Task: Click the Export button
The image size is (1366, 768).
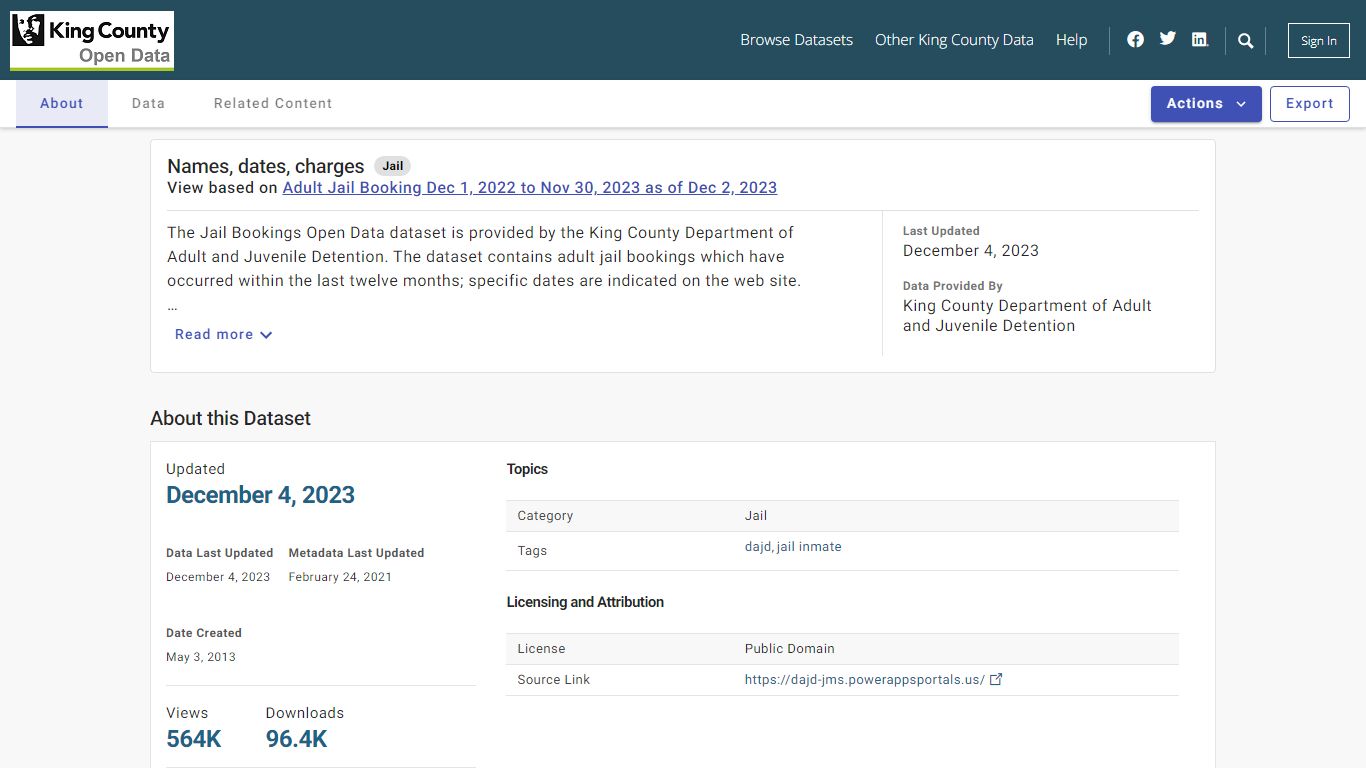Action: pos(1310,104)
